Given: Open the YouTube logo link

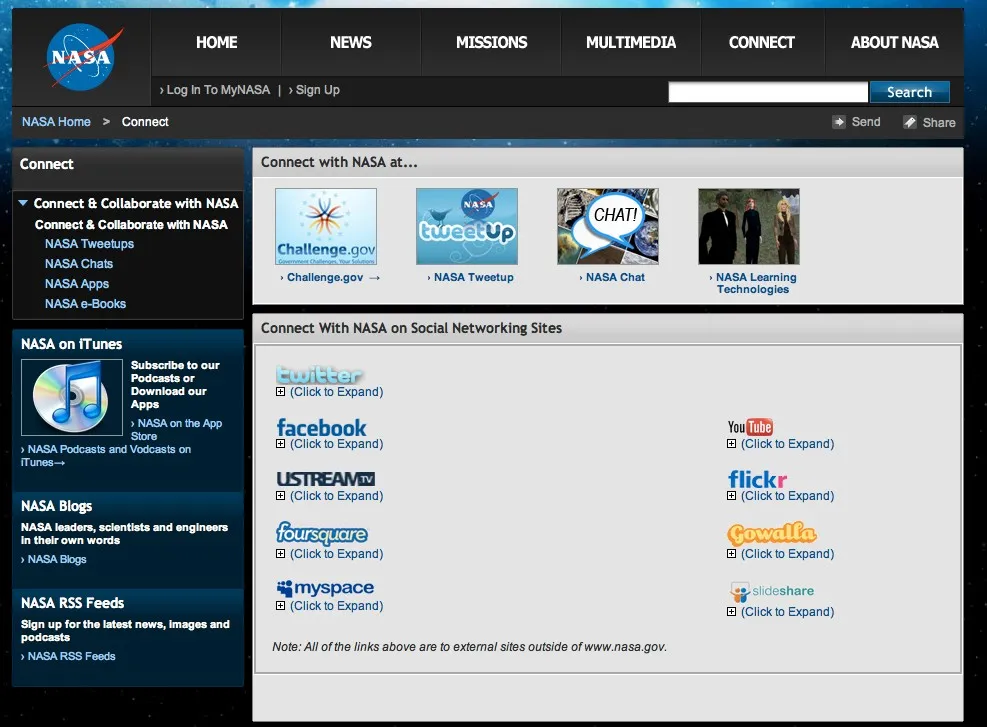Looking at the screenshot, I should 750,427.
